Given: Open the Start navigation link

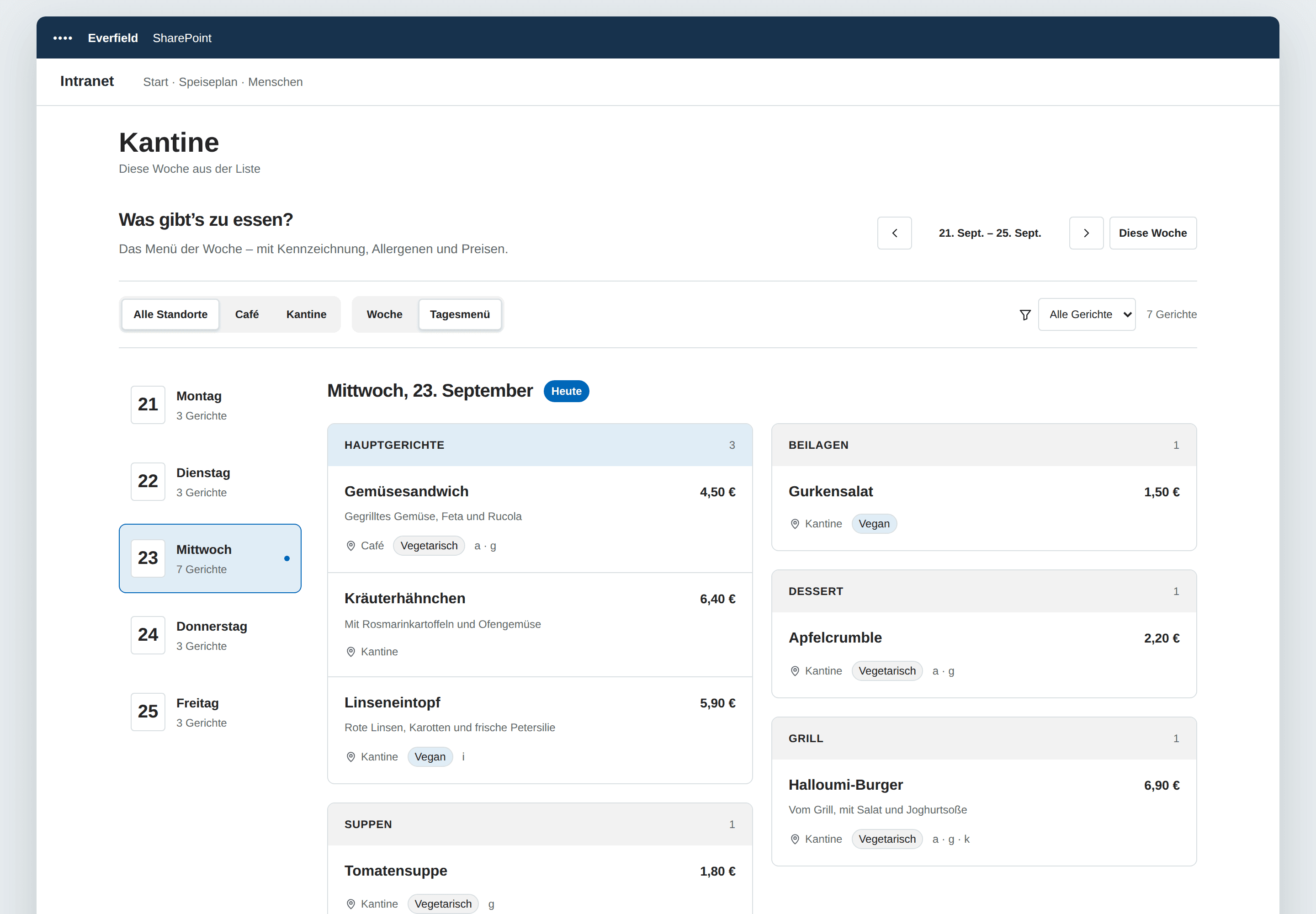Looking at the screenshot, I should pyautogui.click(x=155, y=82).
